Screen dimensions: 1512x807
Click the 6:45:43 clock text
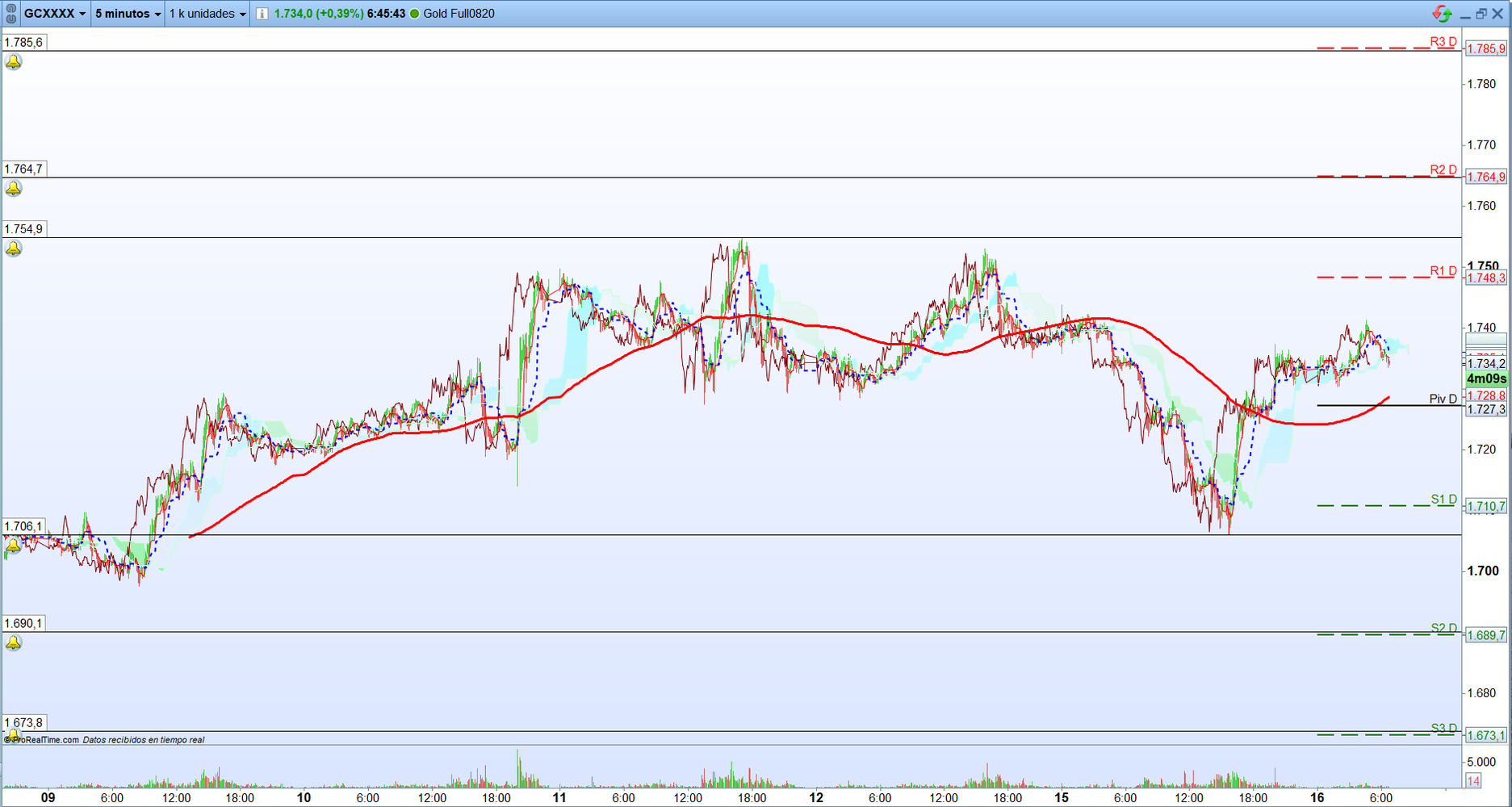386,14
